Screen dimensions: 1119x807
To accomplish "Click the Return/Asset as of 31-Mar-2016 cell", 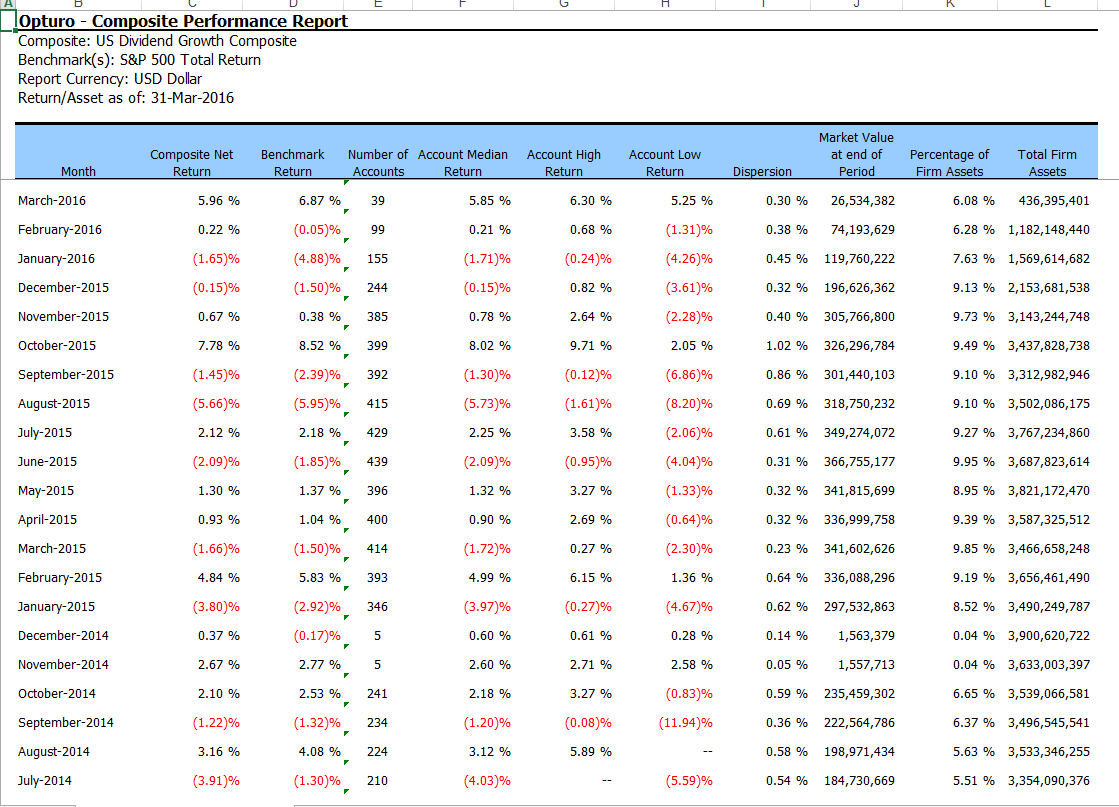I will click(126, 98).
